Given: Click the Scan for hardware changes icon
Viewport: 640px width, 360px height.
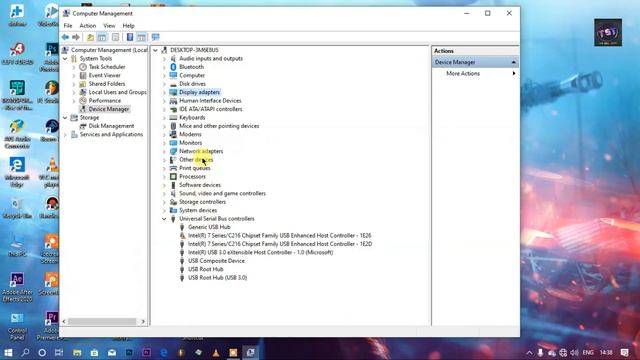Looking at the screenshot, I should click(156, 37).
